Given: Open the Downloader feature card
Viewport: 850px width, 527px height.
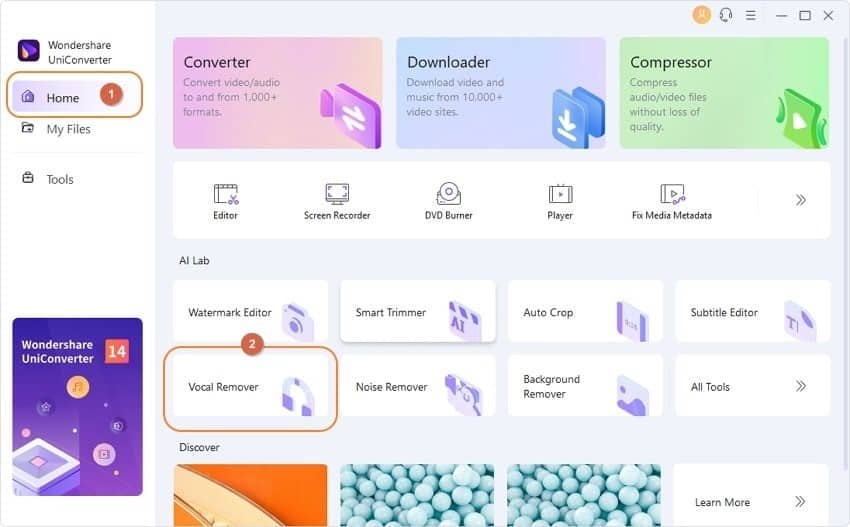Looking at the screenshot, I should 501,93.
